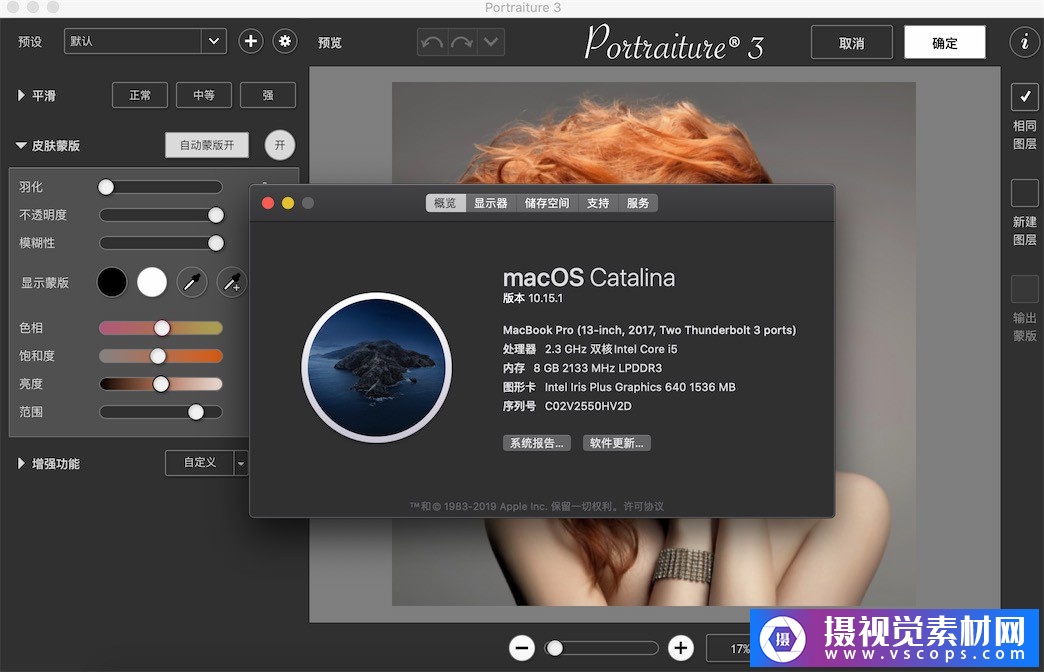The image size is (1044, 672).
Task: Click the add preset plus icon
Action: pos(251,41)
